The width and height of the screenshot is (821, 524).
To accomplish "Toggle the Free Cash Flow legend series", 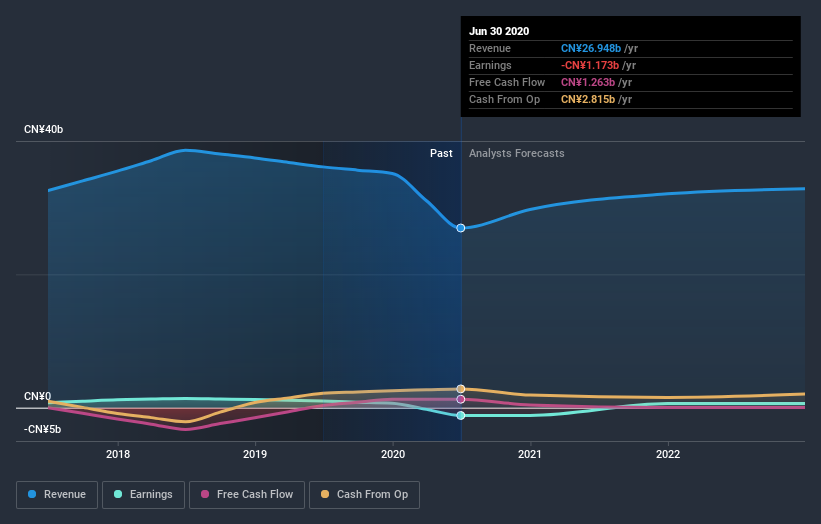I will (247, 495).
